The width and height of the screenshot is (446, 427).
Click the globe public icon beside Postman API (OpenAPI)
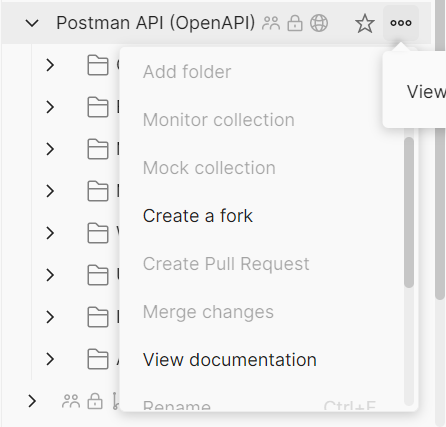click(x=319, y=23)
